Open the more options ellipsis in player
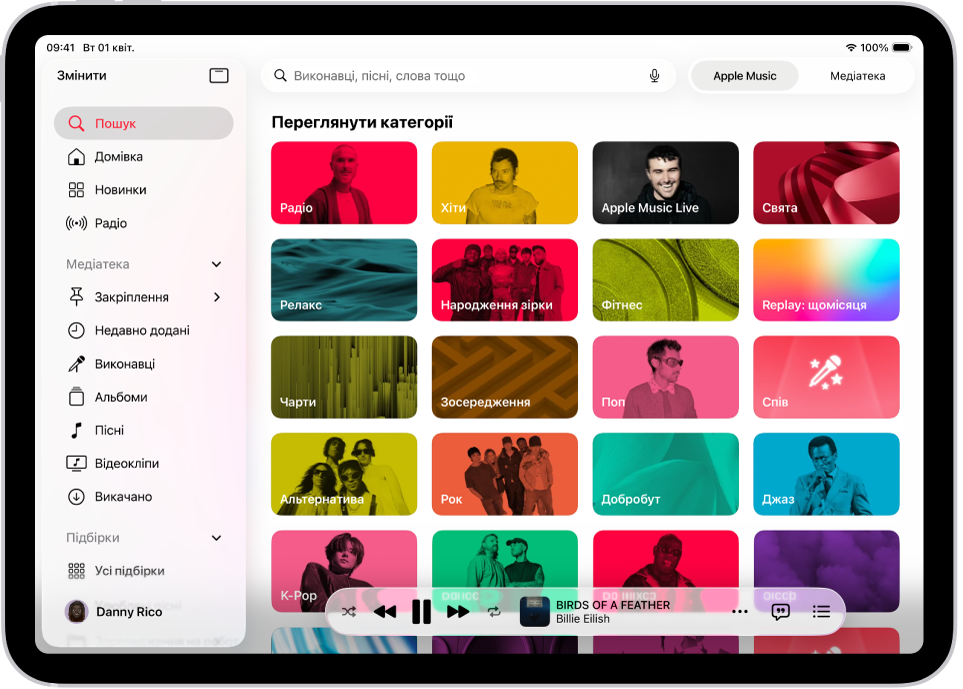 tap(740, 612)
